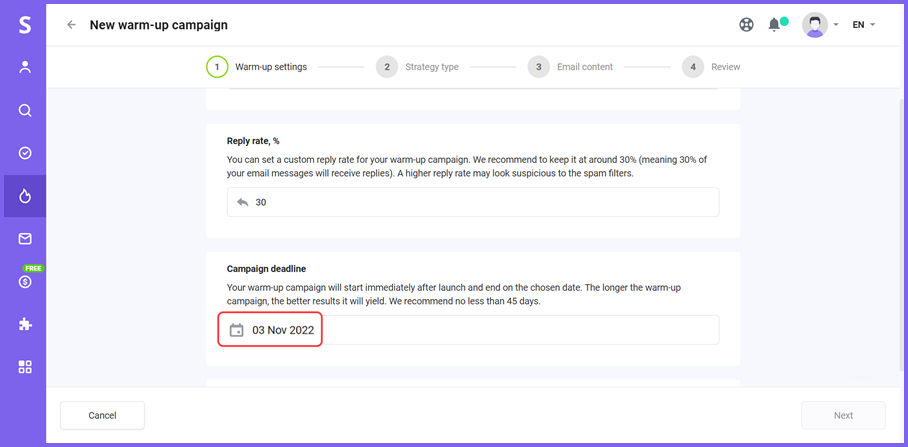Open the magnifier search sidebar icon
This screenshot has width=908, height=447.
point(25,110)
